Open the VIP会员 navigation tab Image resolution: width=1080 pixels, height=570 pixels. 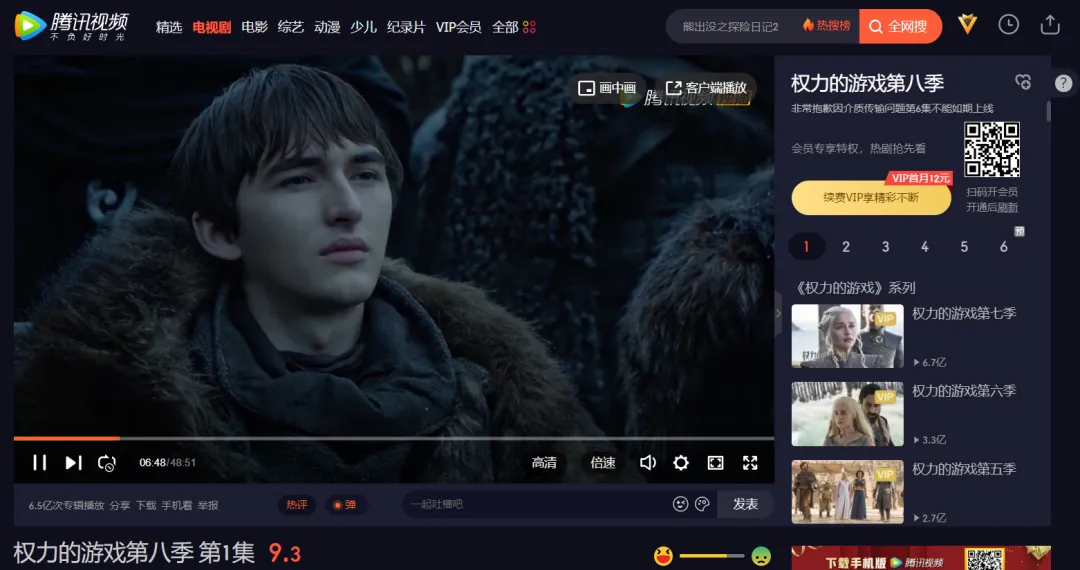click(459, 28)
